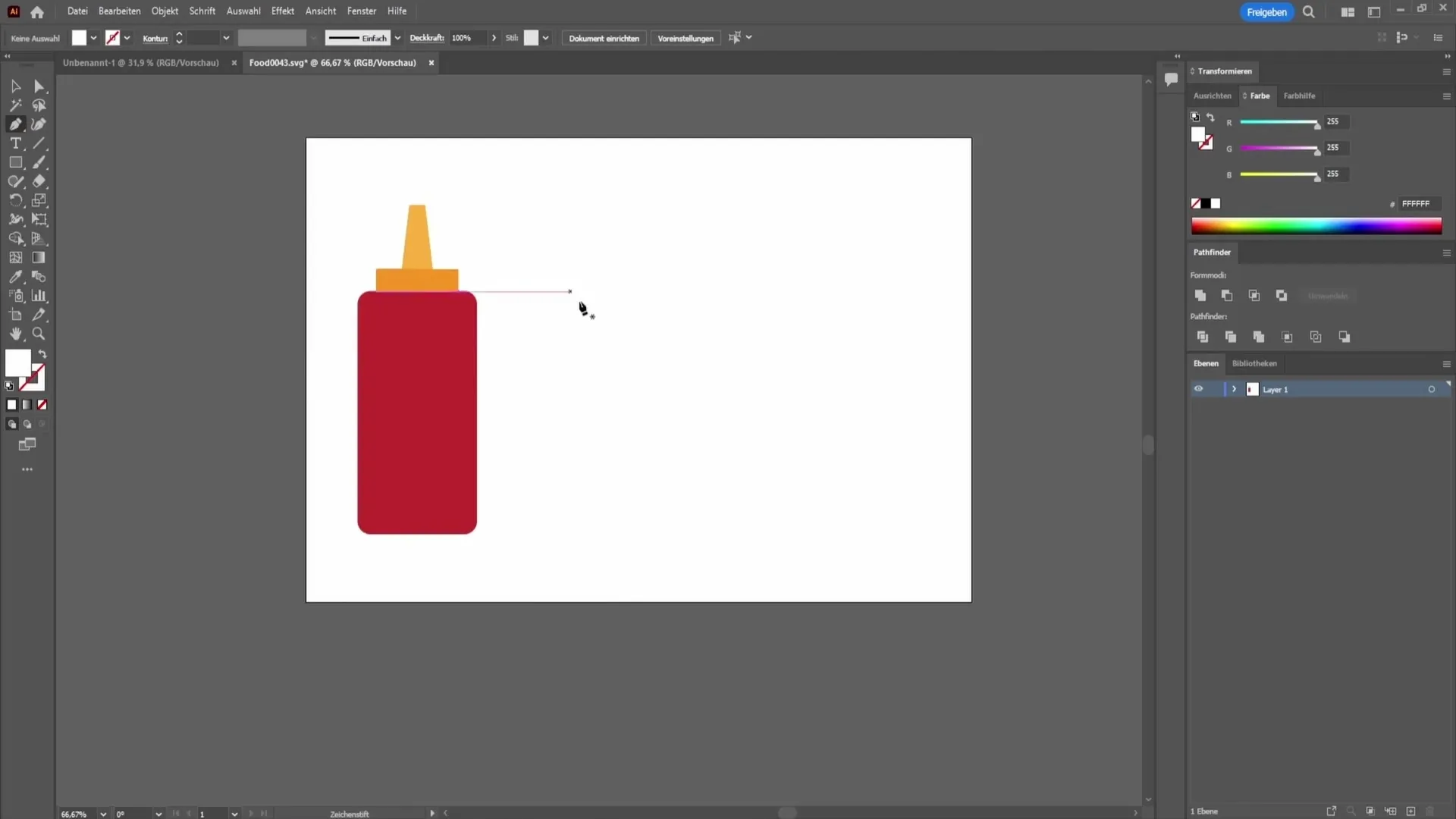
Task: Select the Hand tool
Action: (x=15, y=334)
